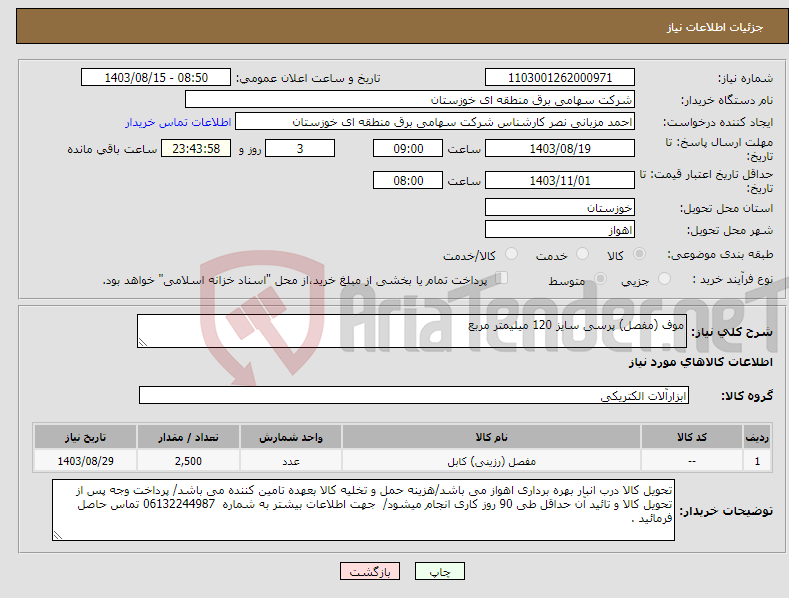Click the announcement date and time field
Image resolution: width=789 pixels, height=598 pixels.
pos(156,78)
